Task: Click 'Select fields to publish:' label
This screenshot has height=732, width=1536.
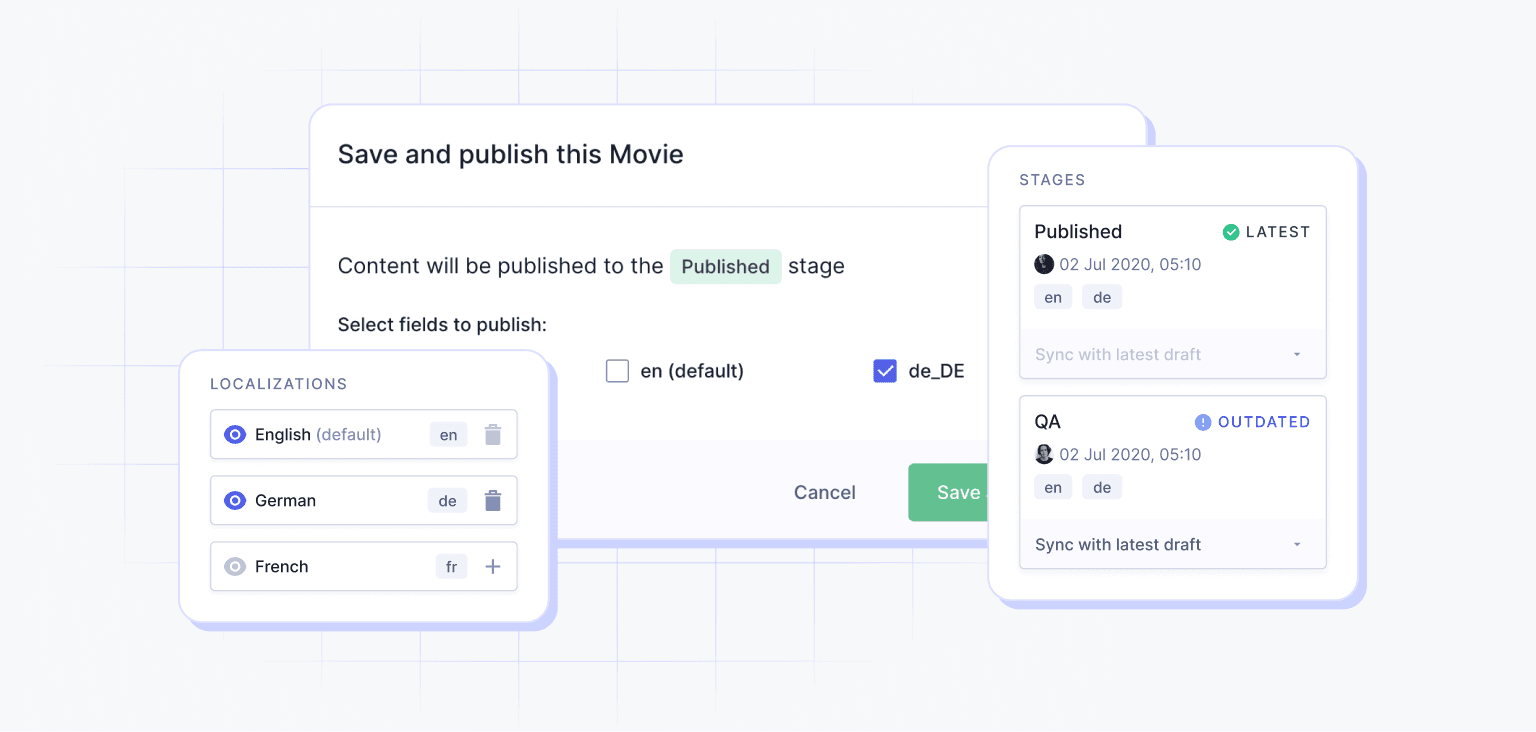Action: coord(442,325)
